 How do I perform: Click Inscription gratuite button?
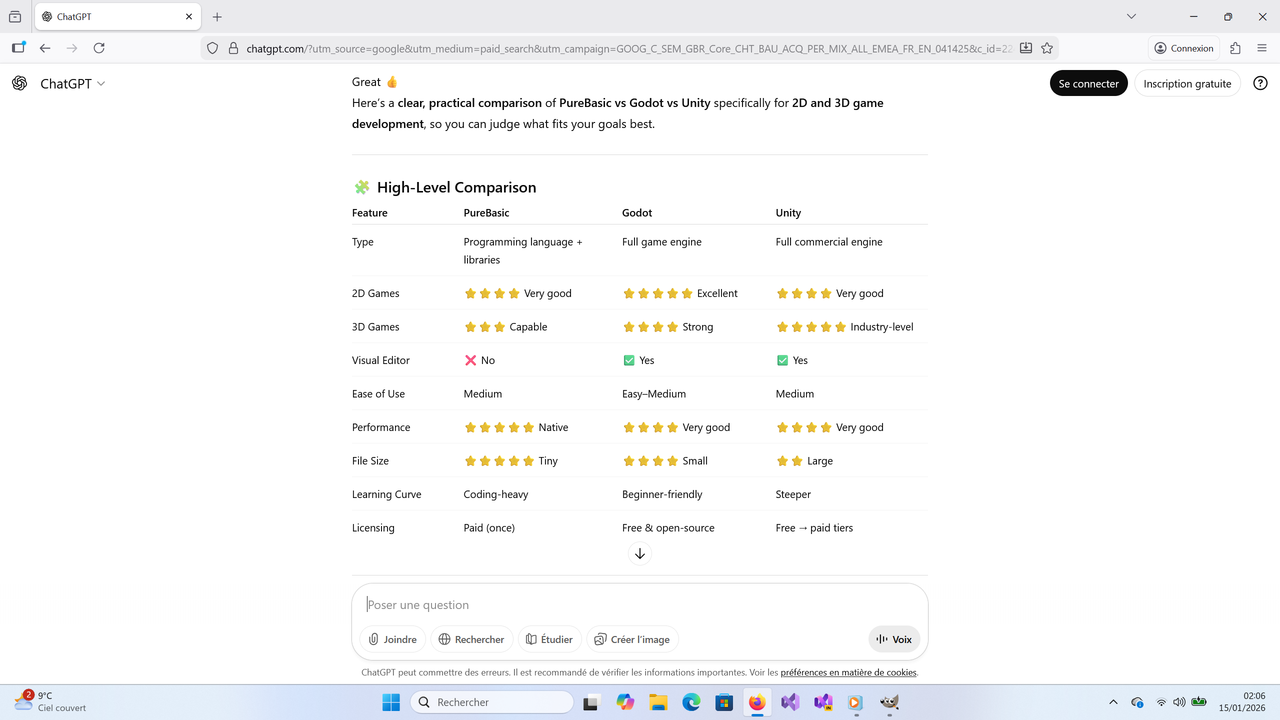1187,84
